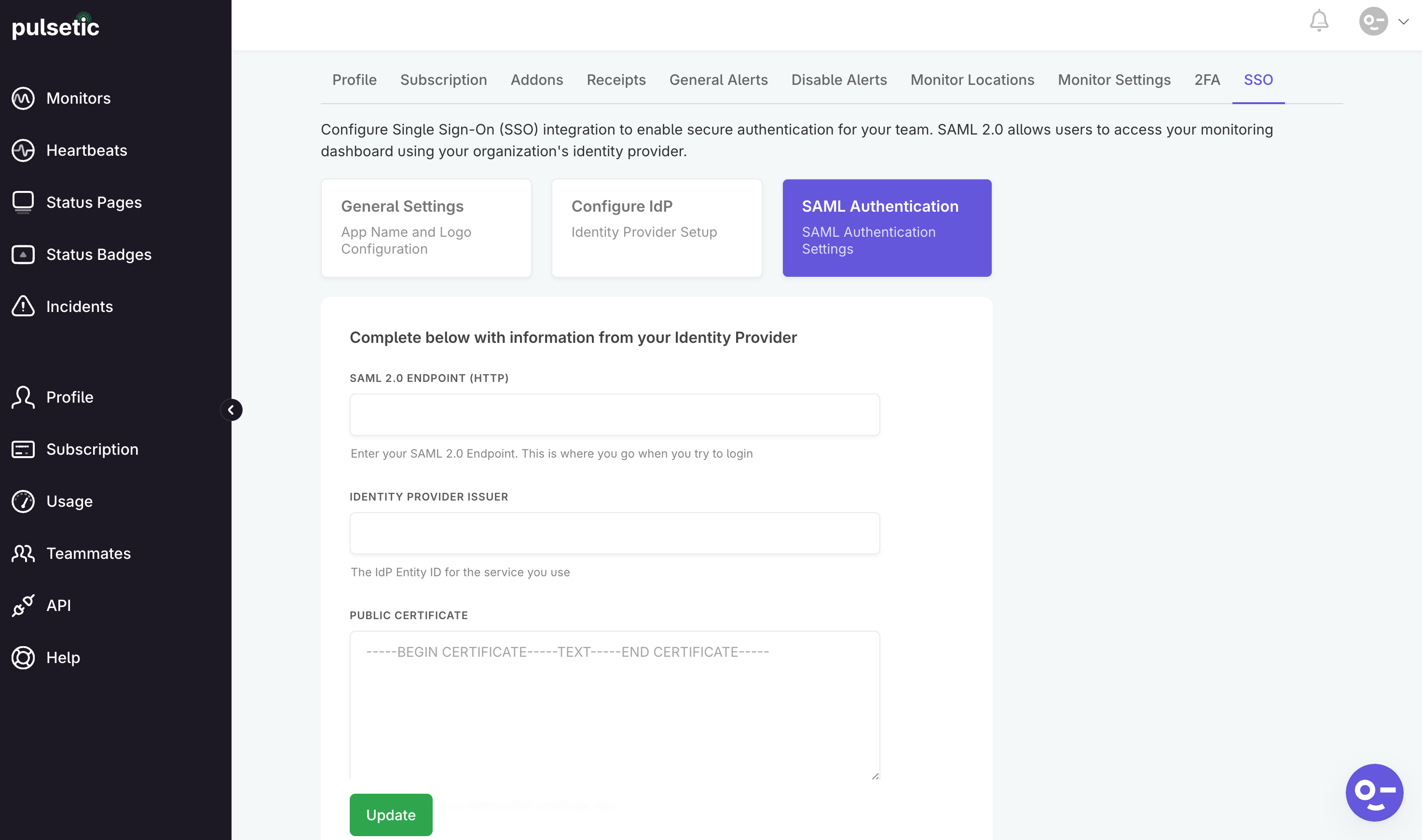Select Heartbeats in the sidebar

86,150
